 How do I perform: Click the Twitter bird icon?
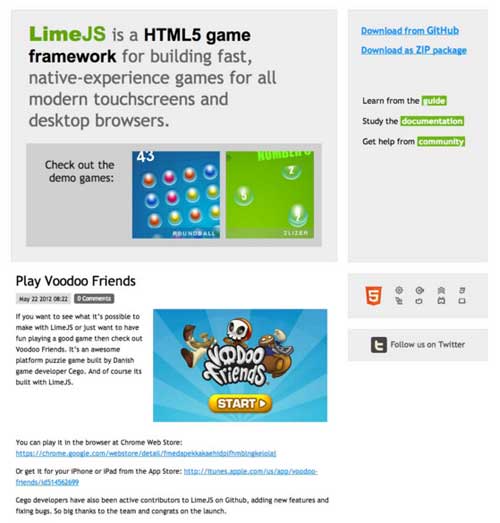pyautogui.click(x=379, y=345)
